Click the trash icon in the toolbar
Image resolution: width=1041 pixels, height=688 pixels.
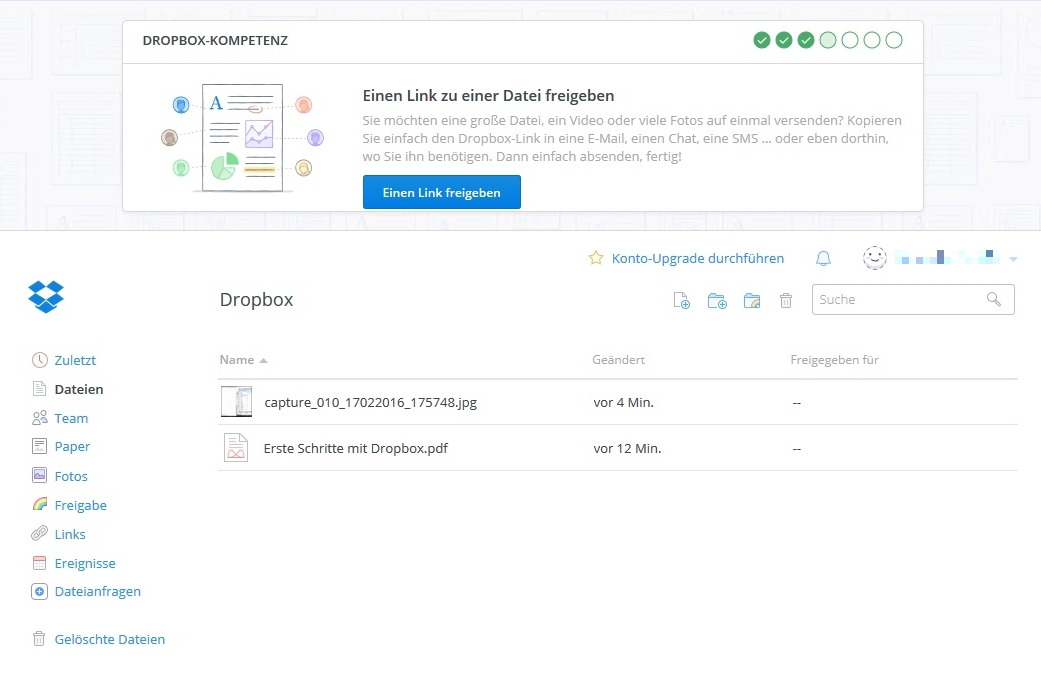tap(786, 300)
